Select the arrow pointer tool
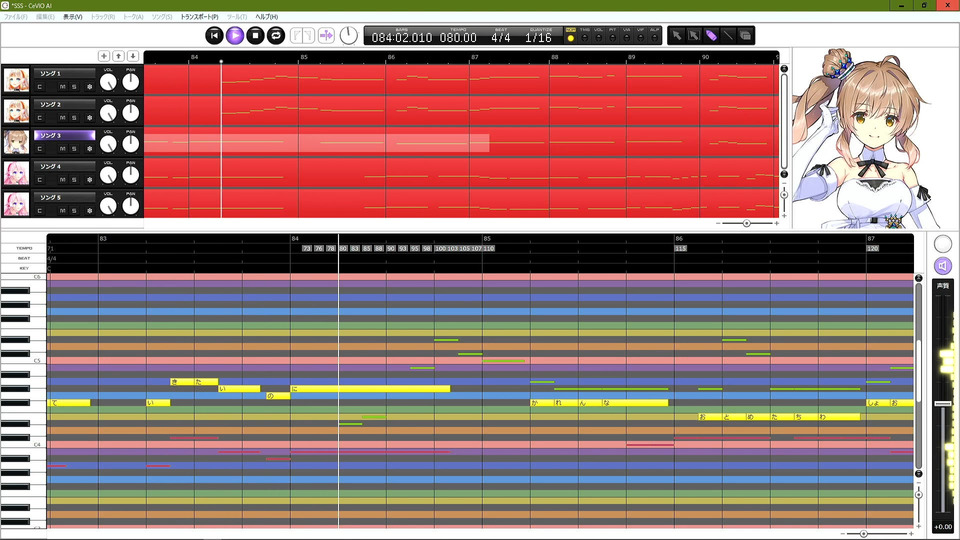 point(676,36)
